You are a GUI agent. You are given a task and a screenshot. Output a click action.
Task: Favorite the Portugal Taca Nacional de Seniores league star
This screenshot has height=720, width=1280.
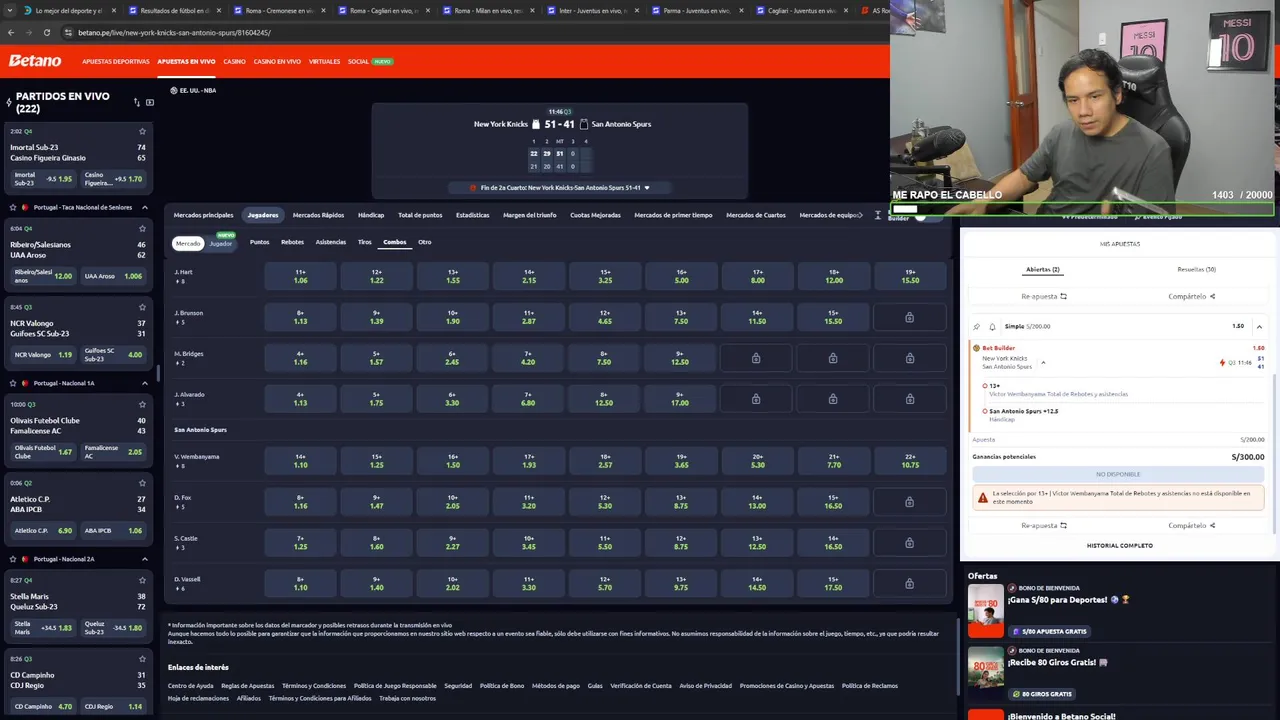[12, 207]
